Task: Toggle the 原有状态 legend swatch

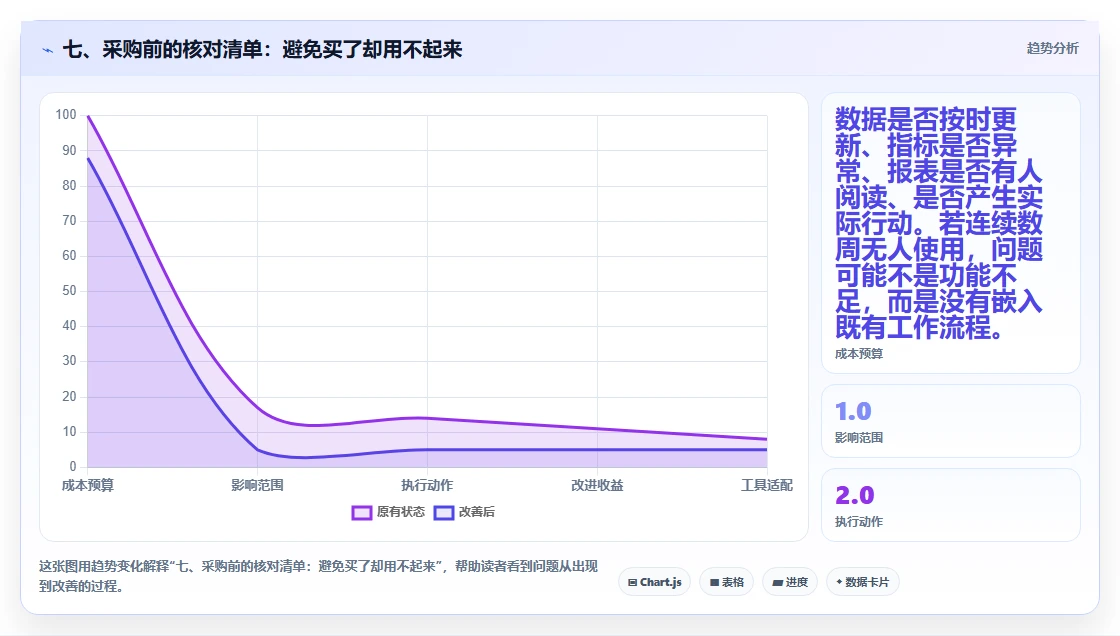Action: point(361,512)
